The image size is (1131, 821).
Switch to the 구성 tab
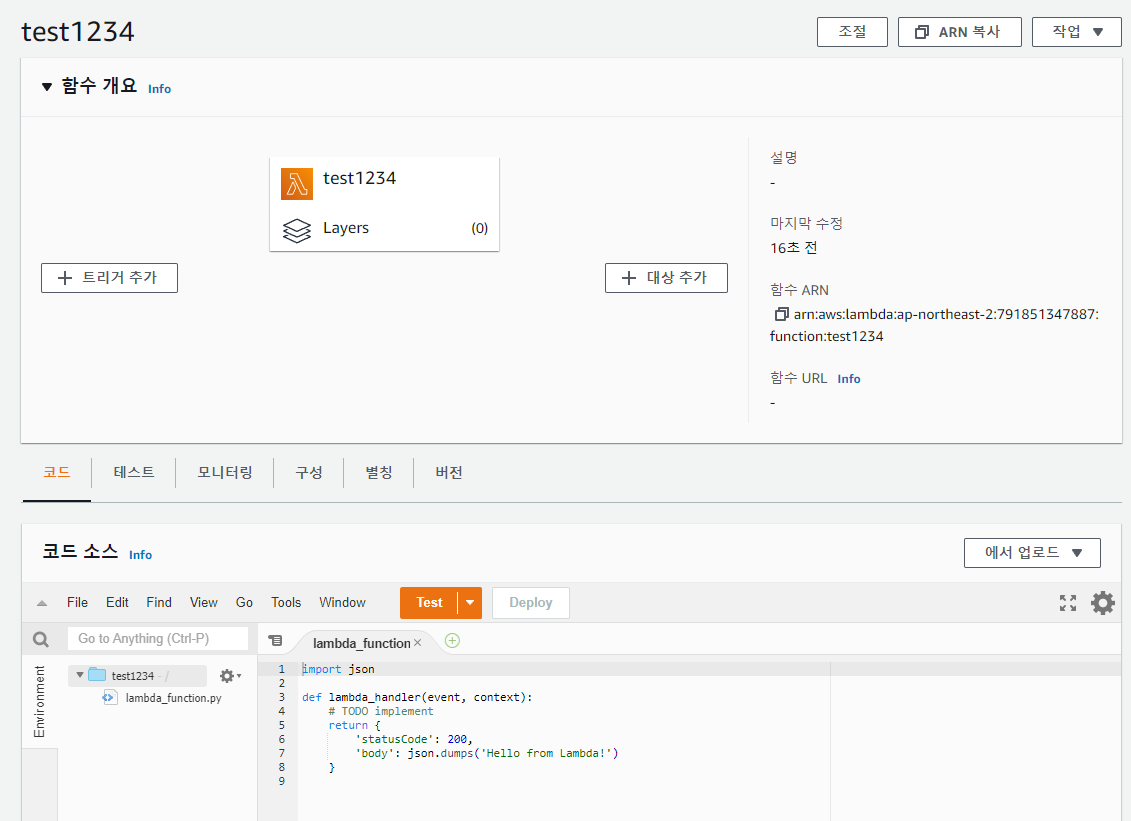coord(309,473)
